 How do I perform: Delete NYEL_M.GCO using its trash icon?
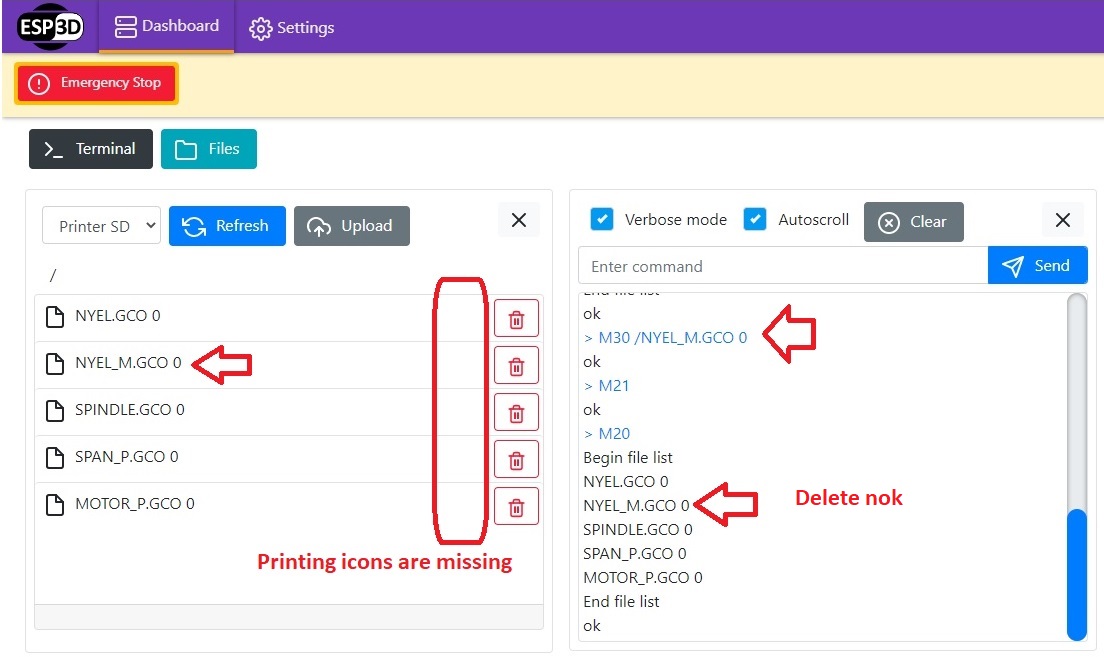516,364
